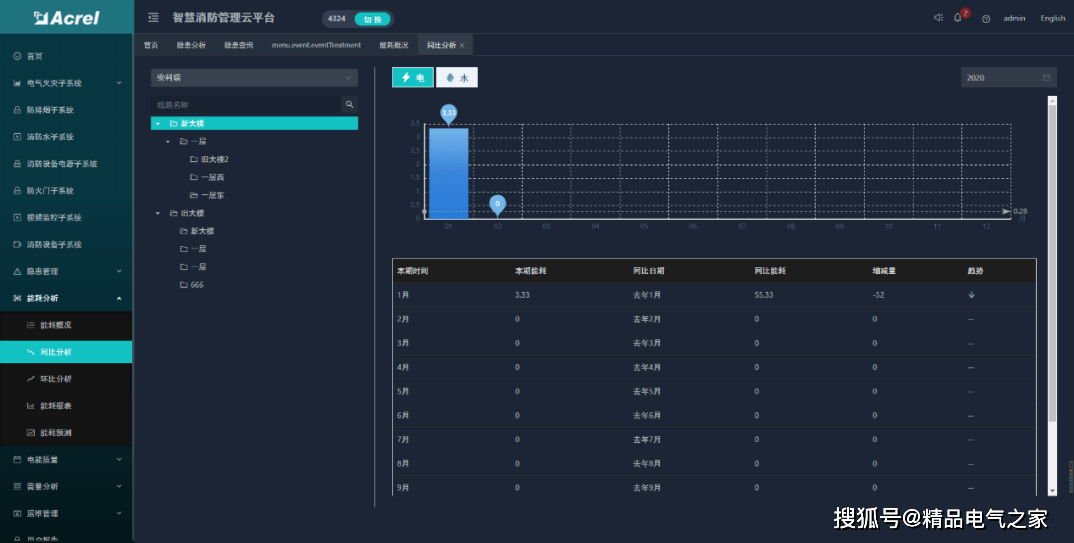Click the 消防水子系统 sidebar icon
Viewport: 1074px width, 543px height.
point(17,136)
